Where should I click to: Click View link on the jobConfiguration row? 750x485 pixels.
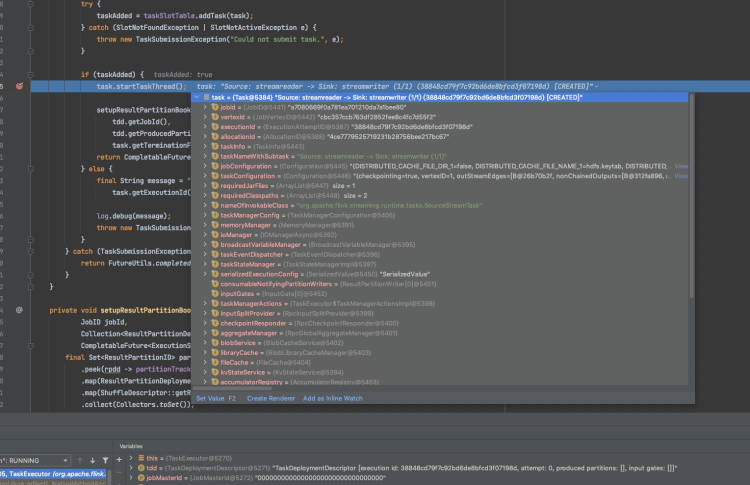[681, 166]
